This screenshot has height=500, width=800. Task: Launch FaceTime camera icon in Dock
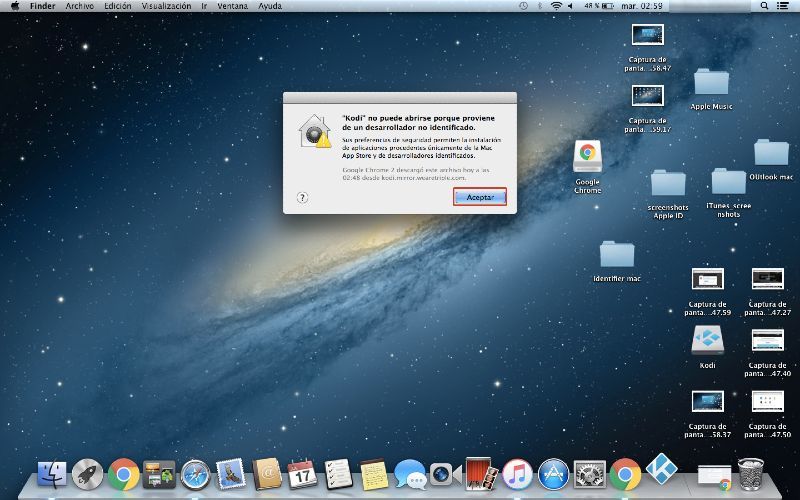(x=445, y=474)
